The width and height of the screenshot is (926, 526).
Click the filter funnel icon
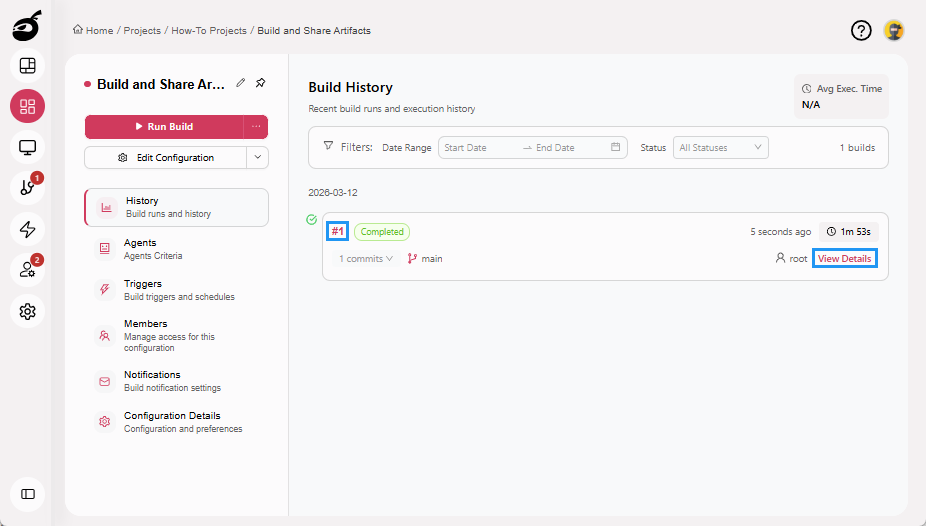click(x=328, y=146)
